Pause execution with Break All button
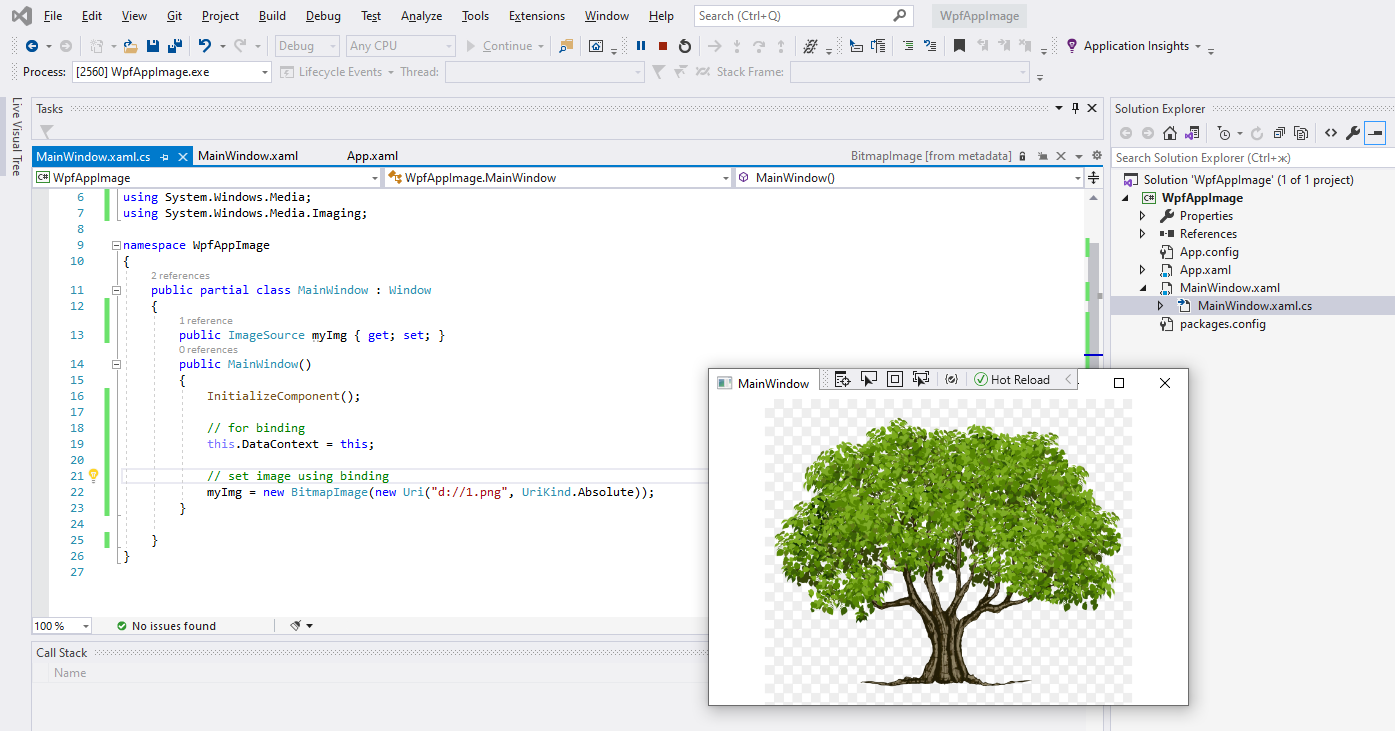 coord(641,46)
